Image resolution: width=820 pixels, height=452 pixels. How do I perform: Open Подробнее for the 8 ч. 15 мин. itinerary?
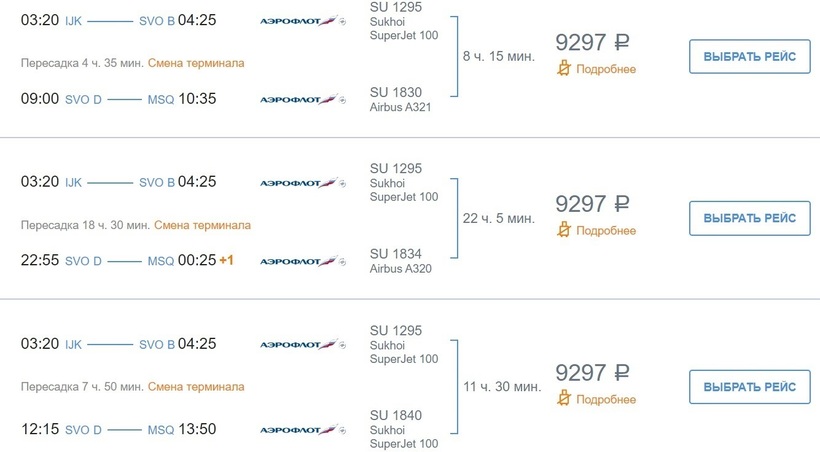[x=606, y=69]
